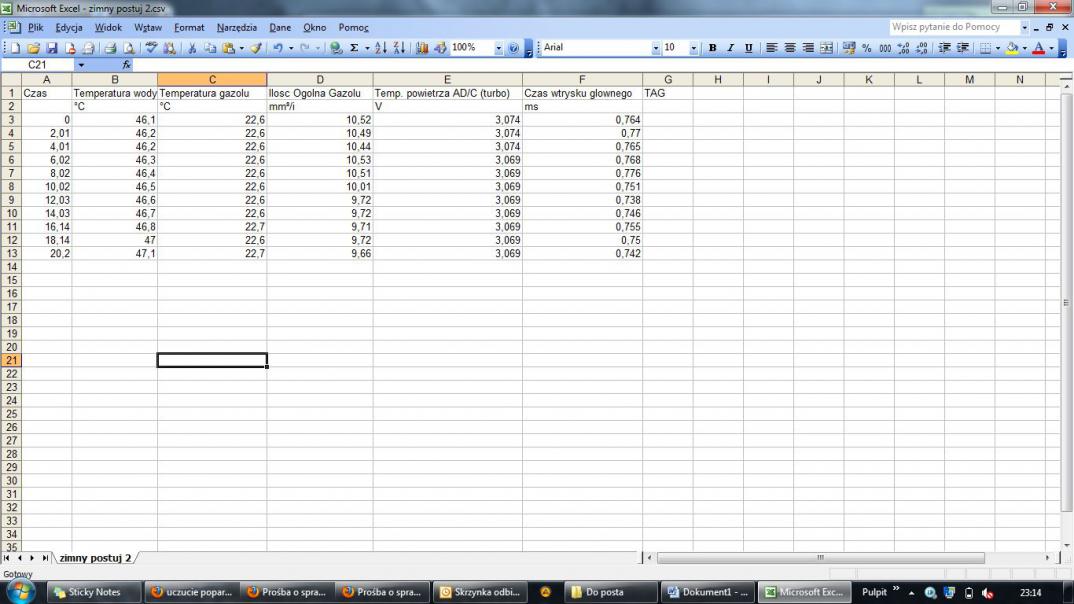Open the Arial font name dropdown

point(655,48)
